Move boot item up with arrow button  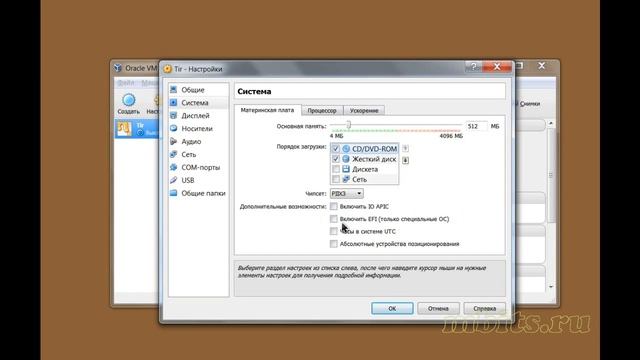(x=405, y=149)
